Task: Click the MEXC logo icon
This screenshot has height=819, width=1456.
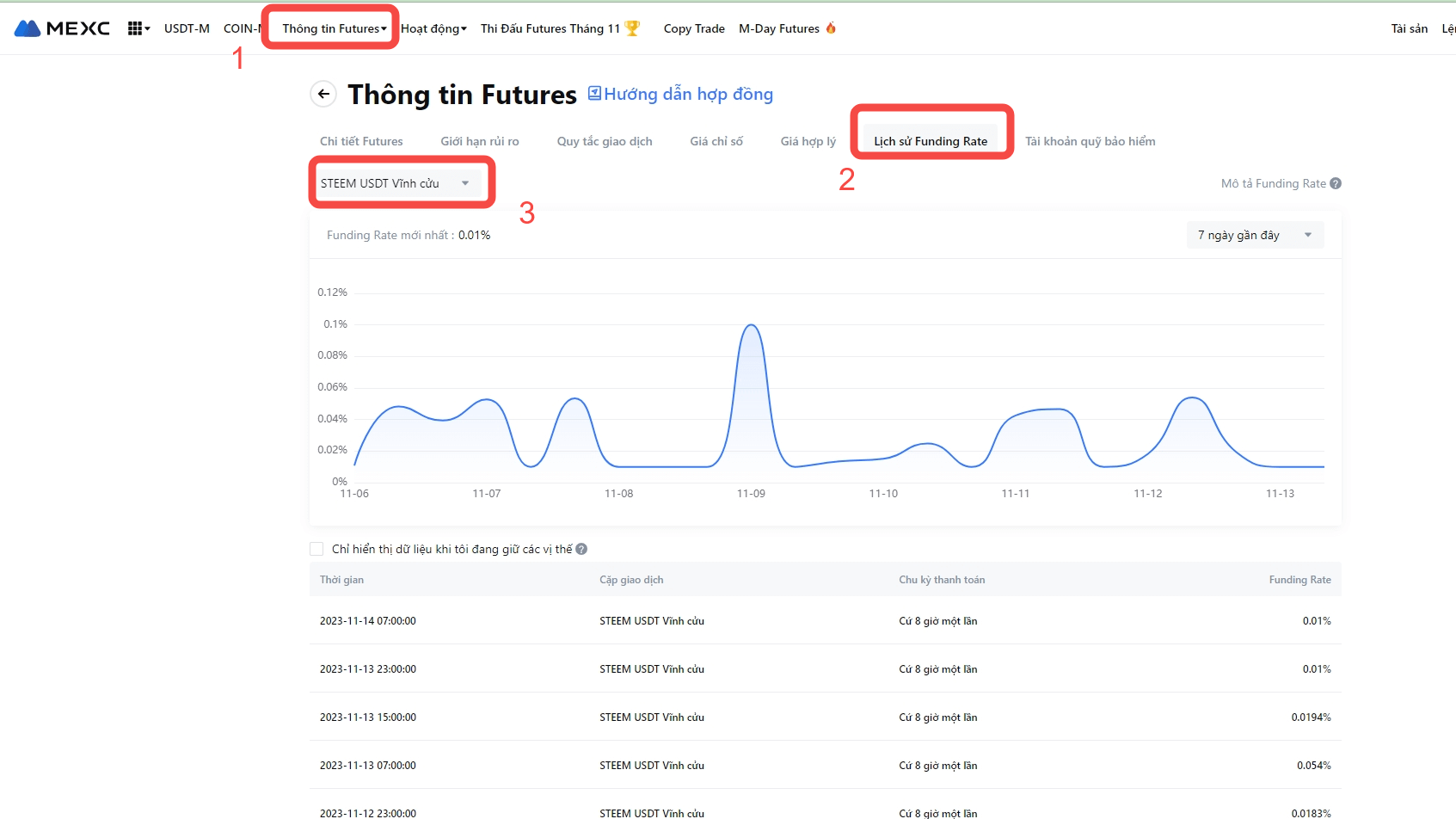Action: click(28, 28)
